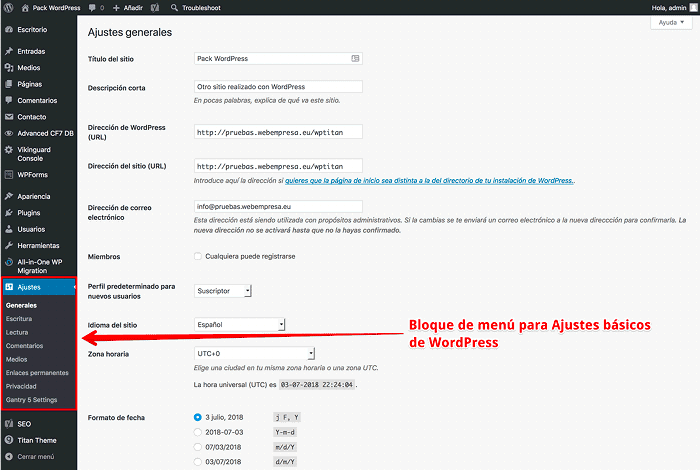Open the Suscriptor default role dropdown
700x470 pixels.
click(223, 291)
